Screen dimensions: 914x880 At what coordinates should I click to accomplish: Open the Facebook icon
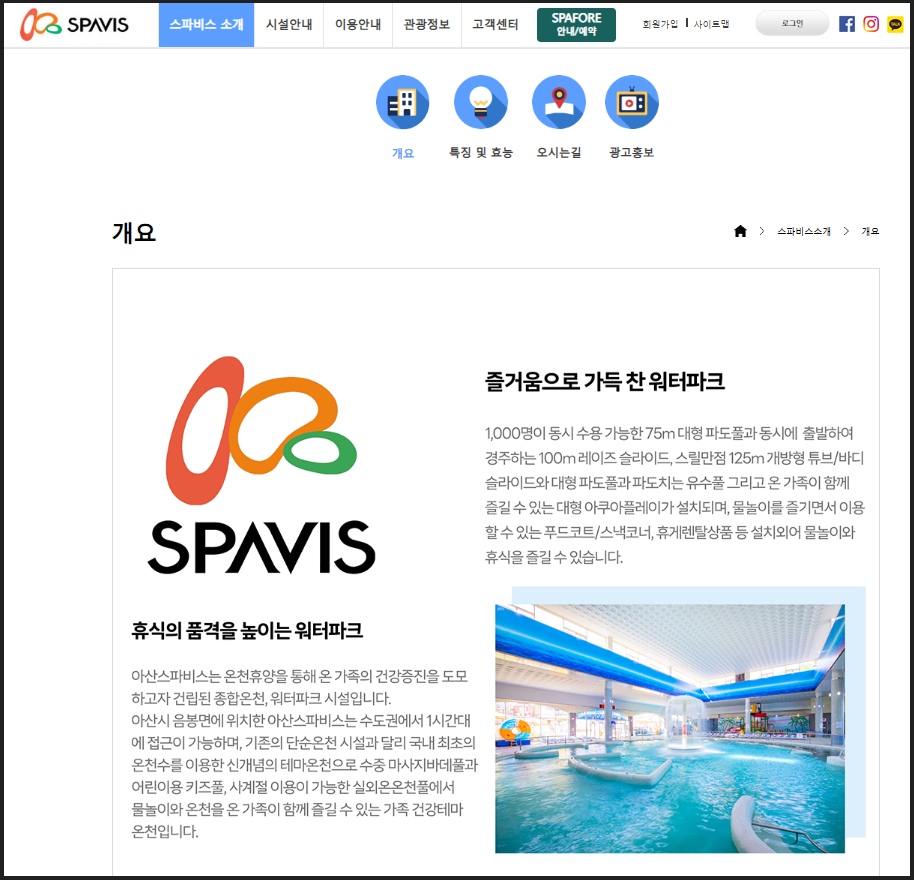[847, 24]
